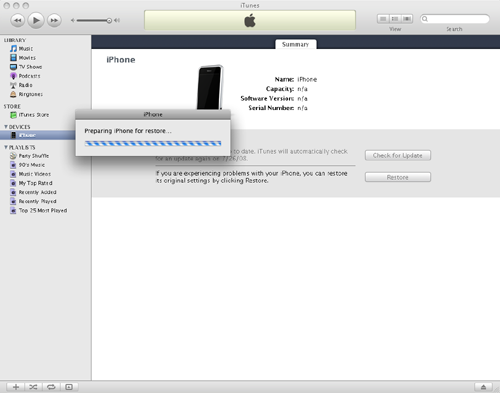Open Top 25 Most Played playlist
The width and height of the screenshot is (500, 393).
[38, 210]
